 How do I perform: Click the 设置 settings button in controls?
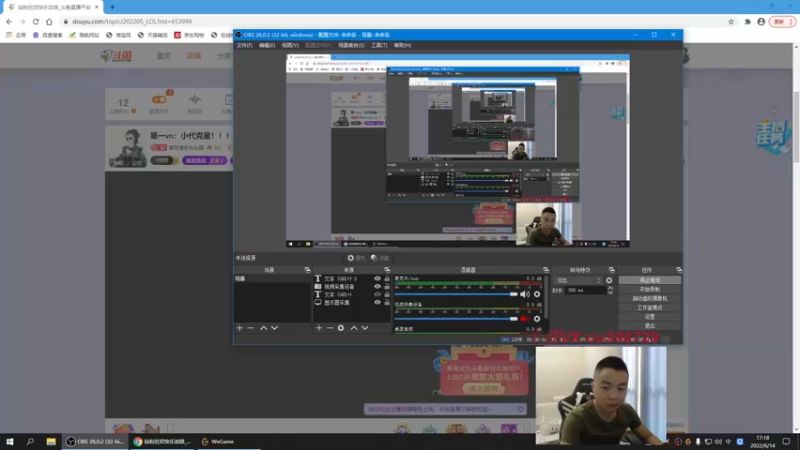pyautogui.click(x=649, y=317)
